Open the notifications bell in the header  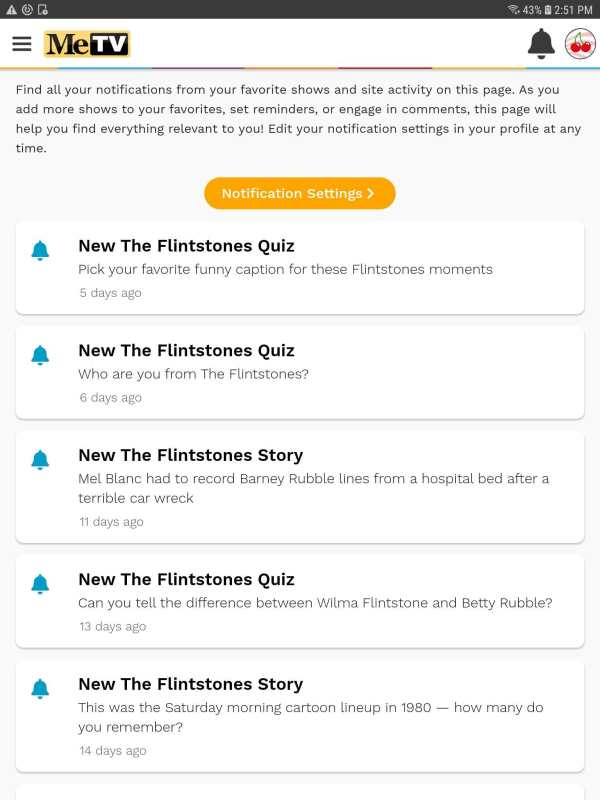click(x=541, y=43)
